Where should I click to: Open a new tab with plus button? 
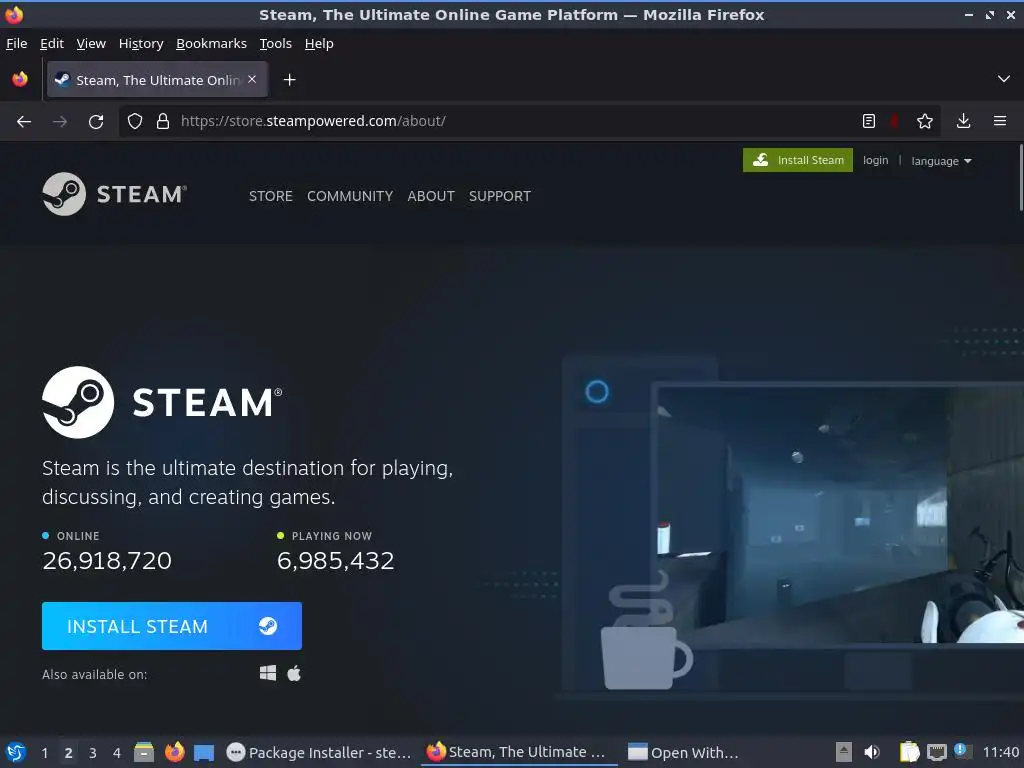(289, 80)
